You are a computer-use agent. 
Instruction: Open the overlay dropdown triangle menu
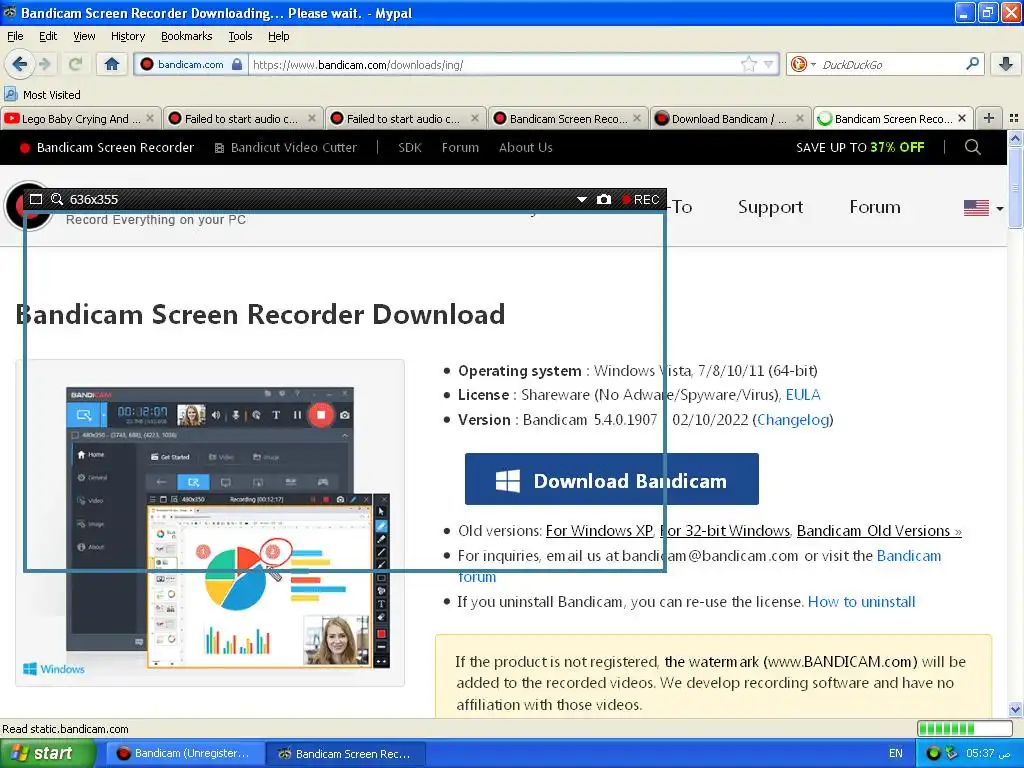581,199
